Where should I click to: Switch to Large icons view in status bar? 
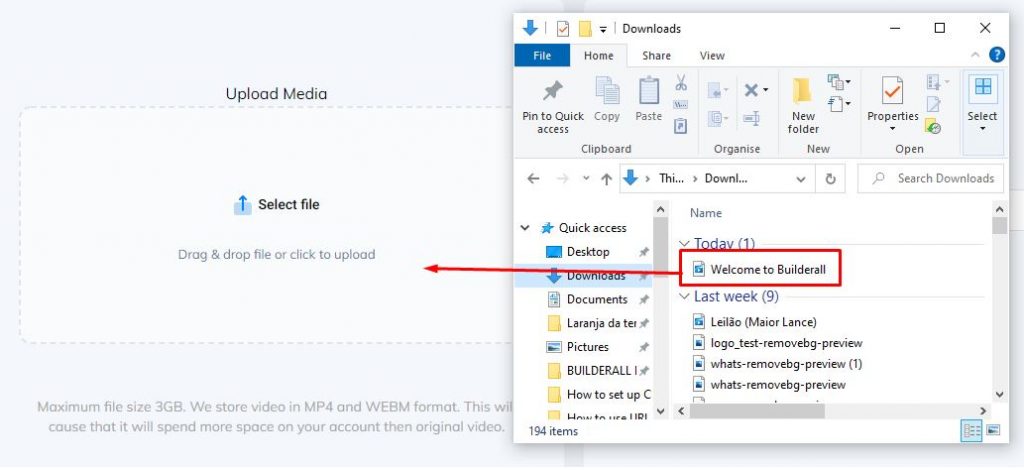tap(993, 430)
